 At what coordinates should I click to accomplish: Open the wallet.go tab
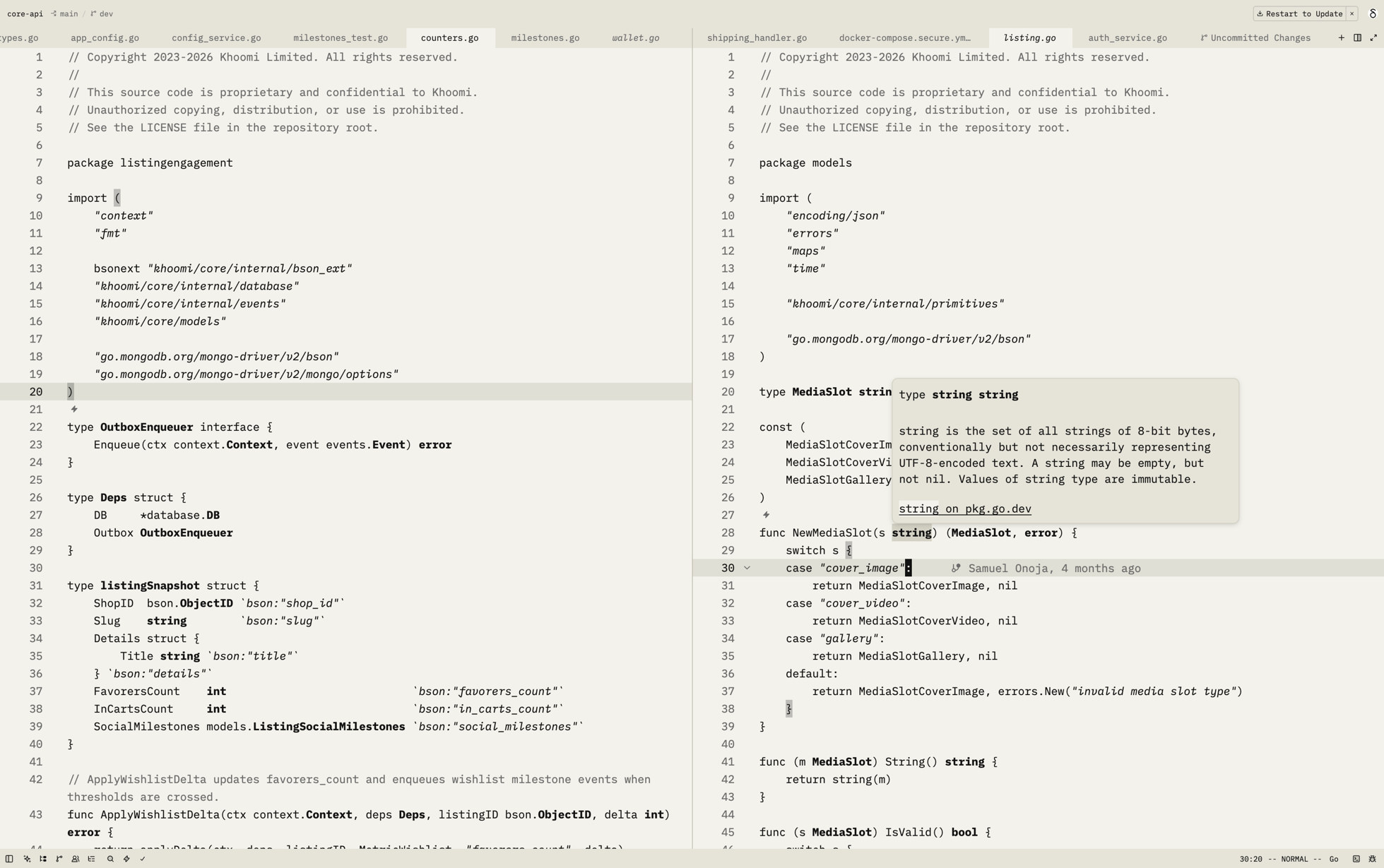pos(636,37)
